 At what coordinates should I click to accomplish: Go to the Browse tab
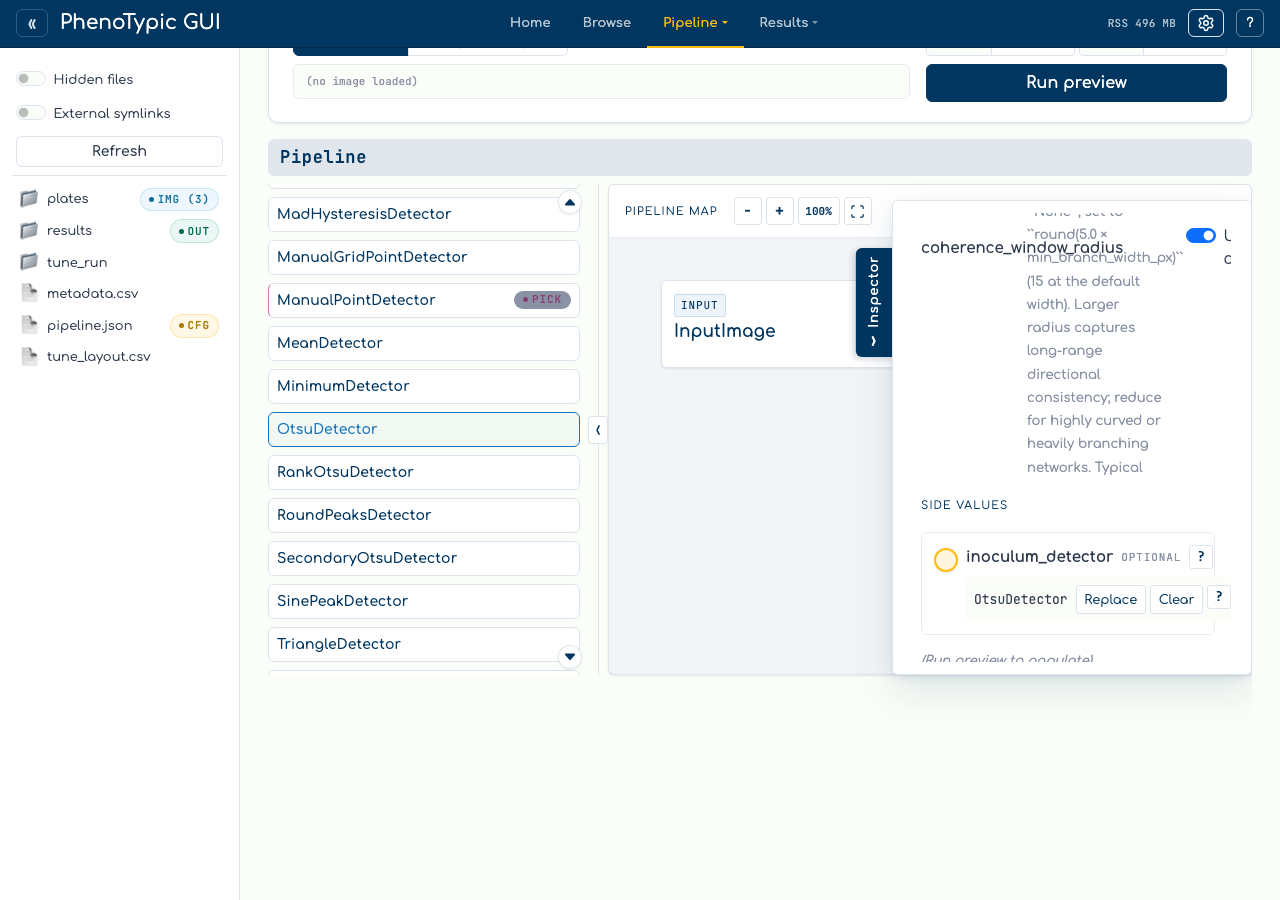pos(607,23)
